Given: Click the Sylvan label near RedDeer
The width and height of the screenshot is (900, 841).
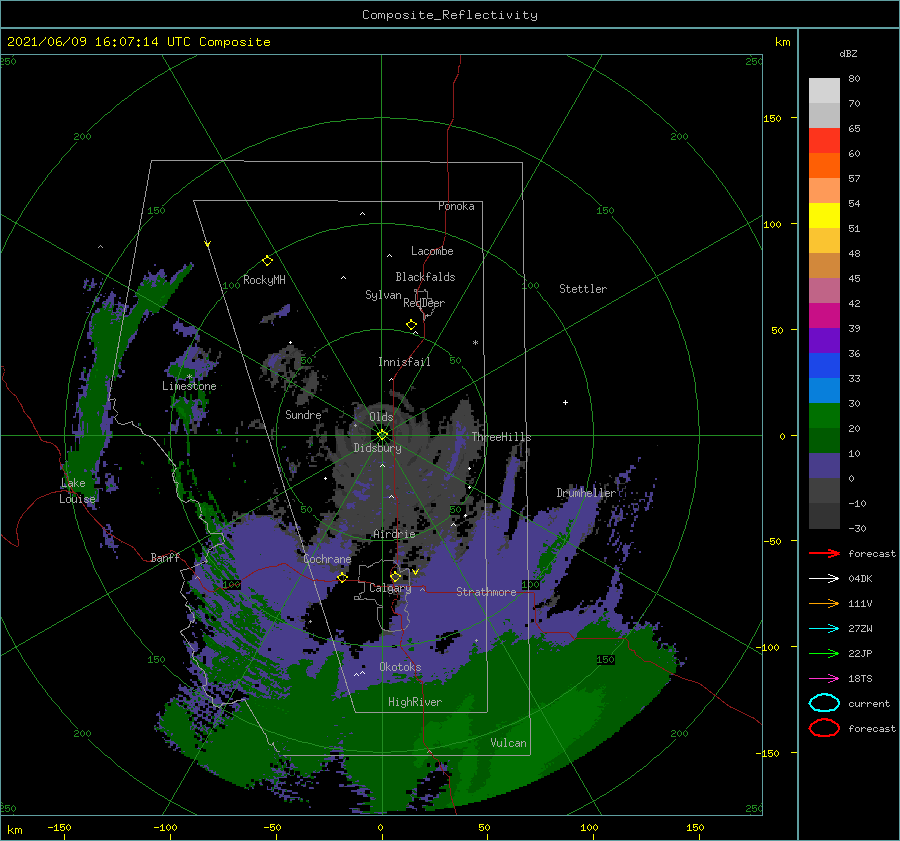Looking at the screenshot, I should [383, 295].
